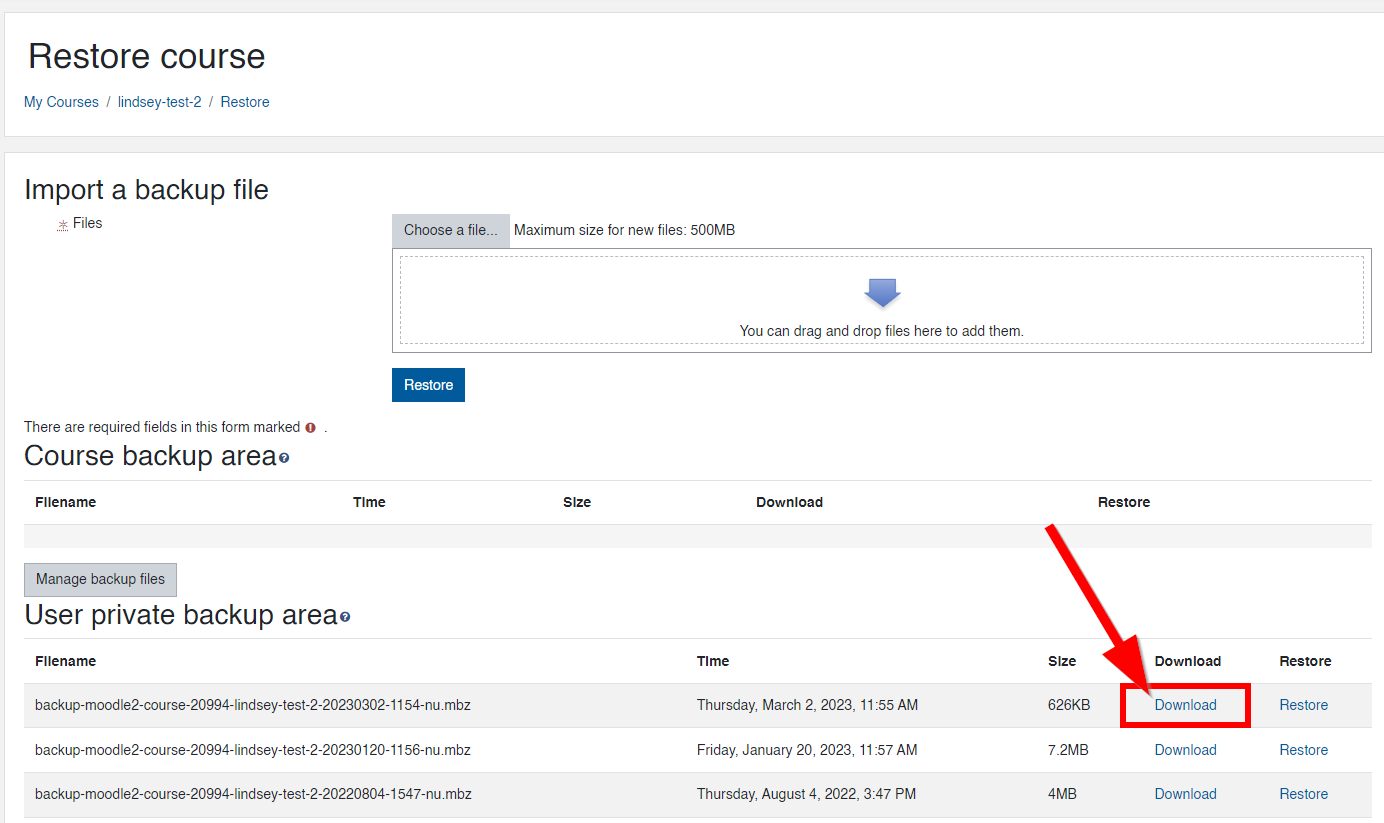Click Time header in Course backup area table
The image size is (1384, 823).
[x=369, y=502]
